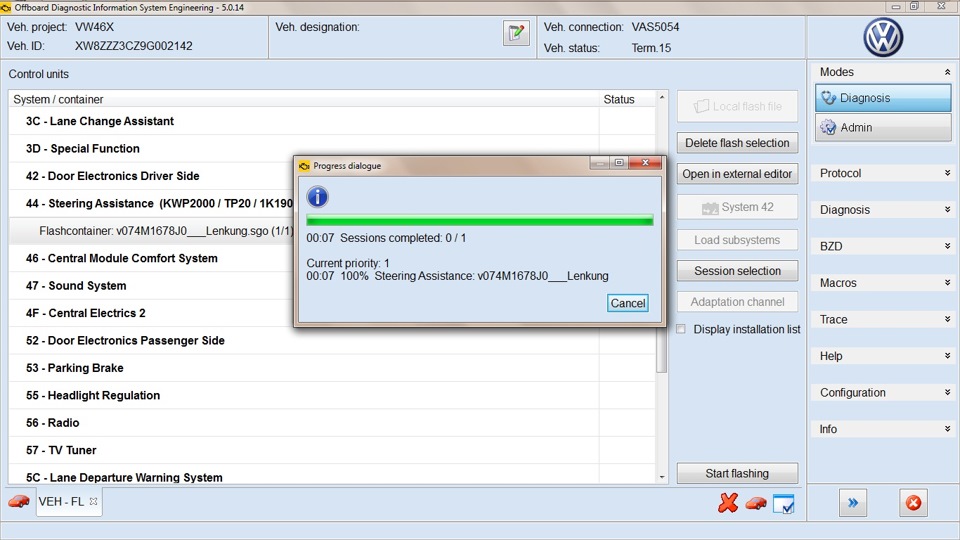Expand the Help section

[947, 356]
